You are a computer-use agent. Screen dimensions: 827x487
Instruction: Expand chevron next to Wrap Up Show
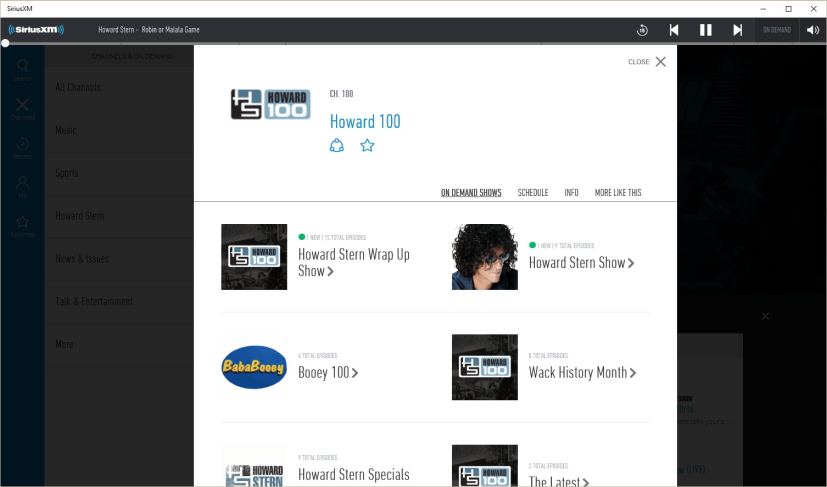331,271
